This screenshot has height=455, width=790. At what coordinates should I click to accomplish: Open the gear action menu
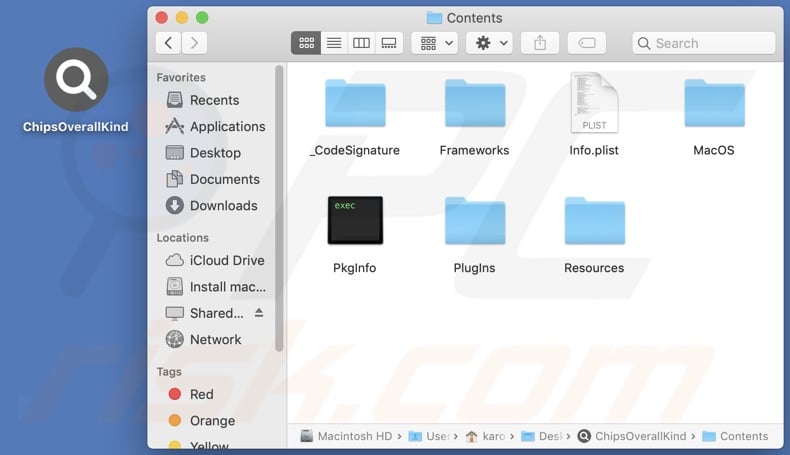click(490, 43)
